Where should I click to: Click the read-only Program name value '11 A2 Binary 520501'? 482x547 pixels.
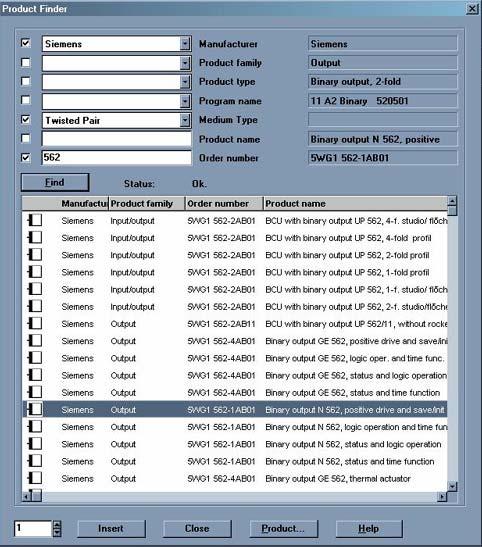point(383,101)
